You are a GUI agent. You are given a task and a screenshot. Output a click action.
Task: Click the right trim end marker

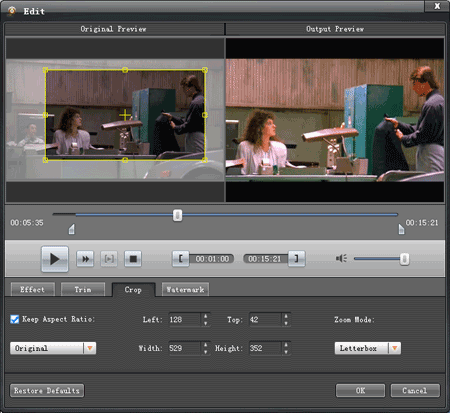(401, 229)
